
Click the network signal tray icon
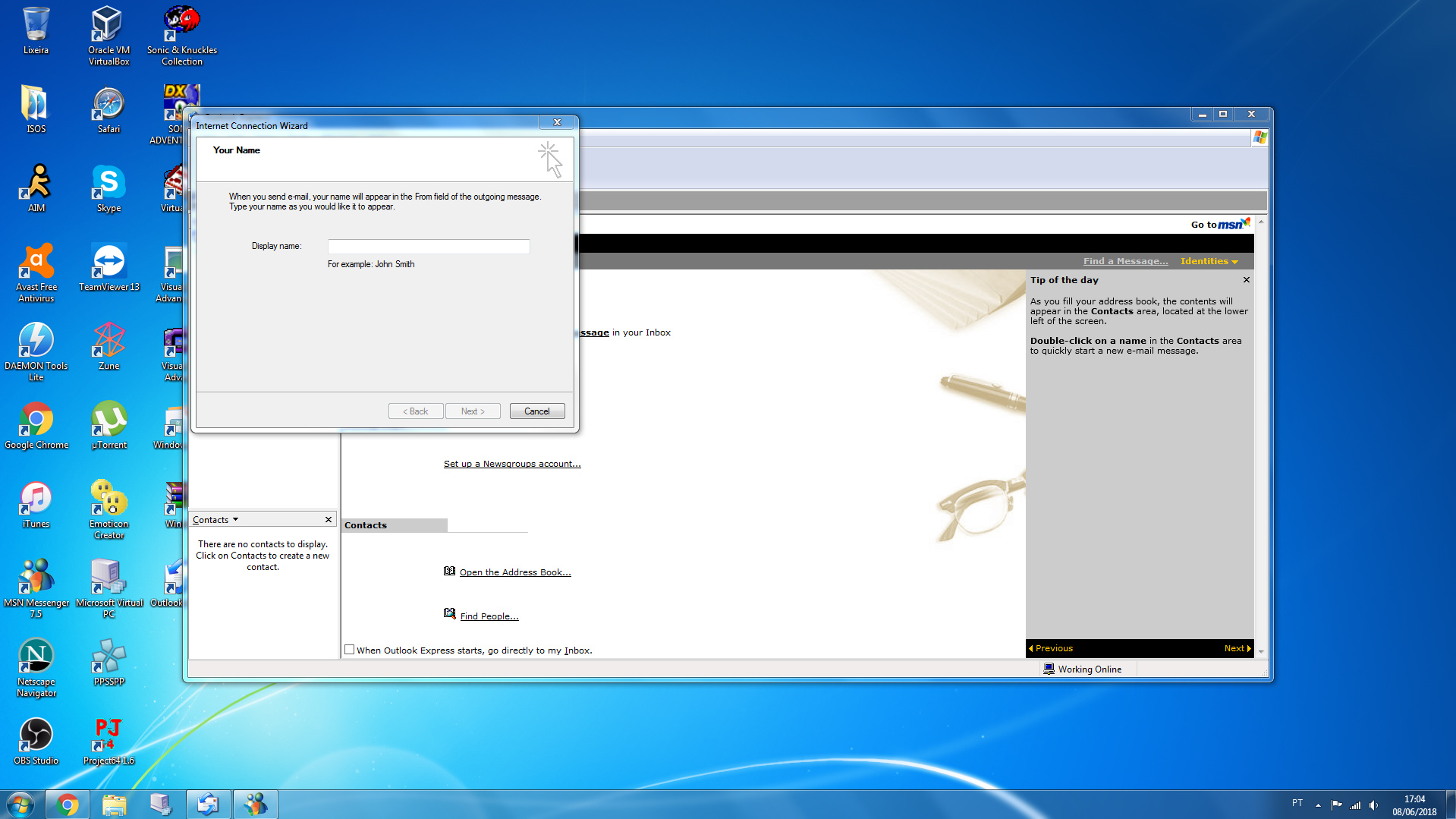tap(1355, 805)
